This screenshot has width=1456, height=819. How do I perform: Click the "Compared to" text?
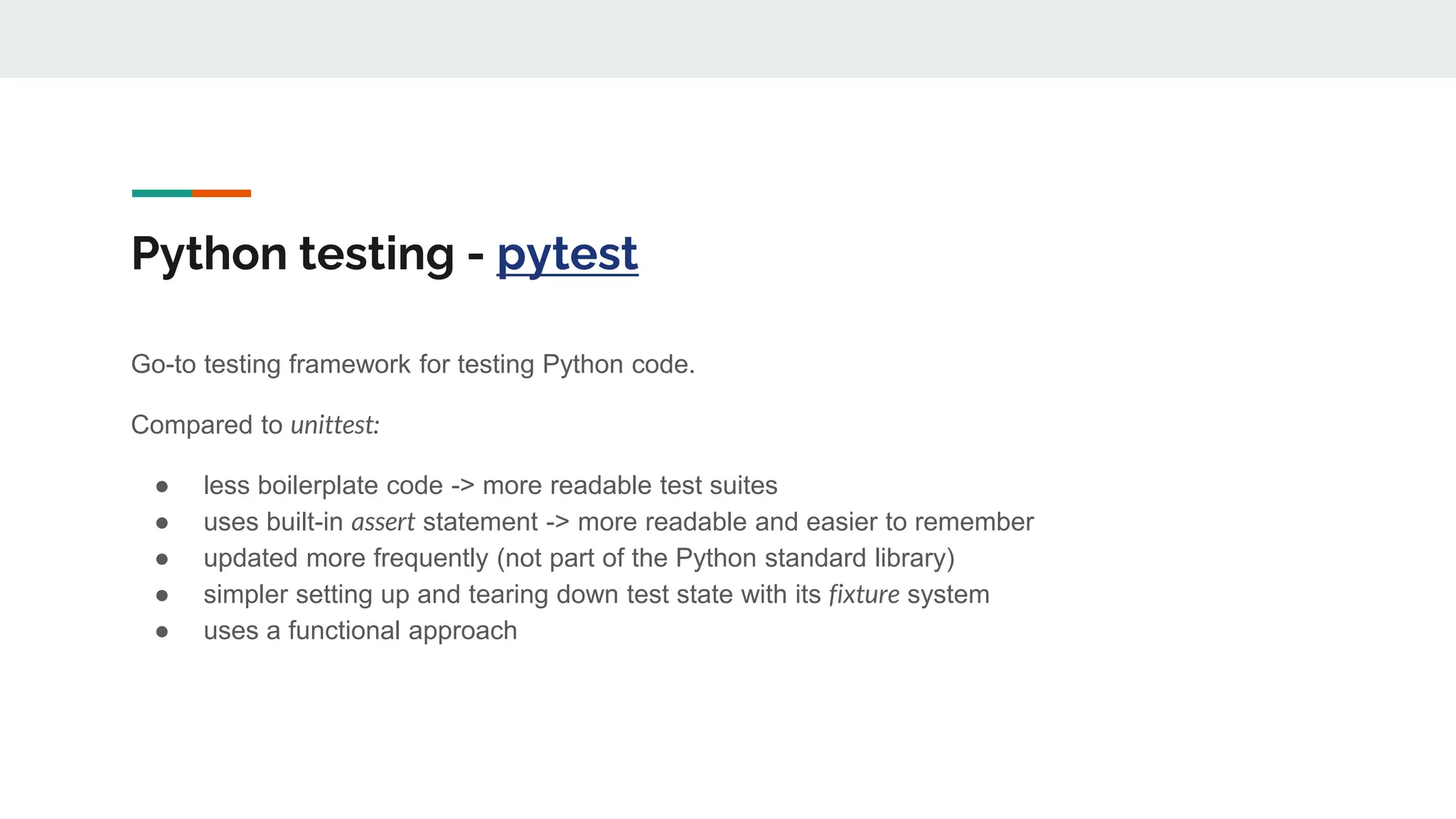[207, 425]
